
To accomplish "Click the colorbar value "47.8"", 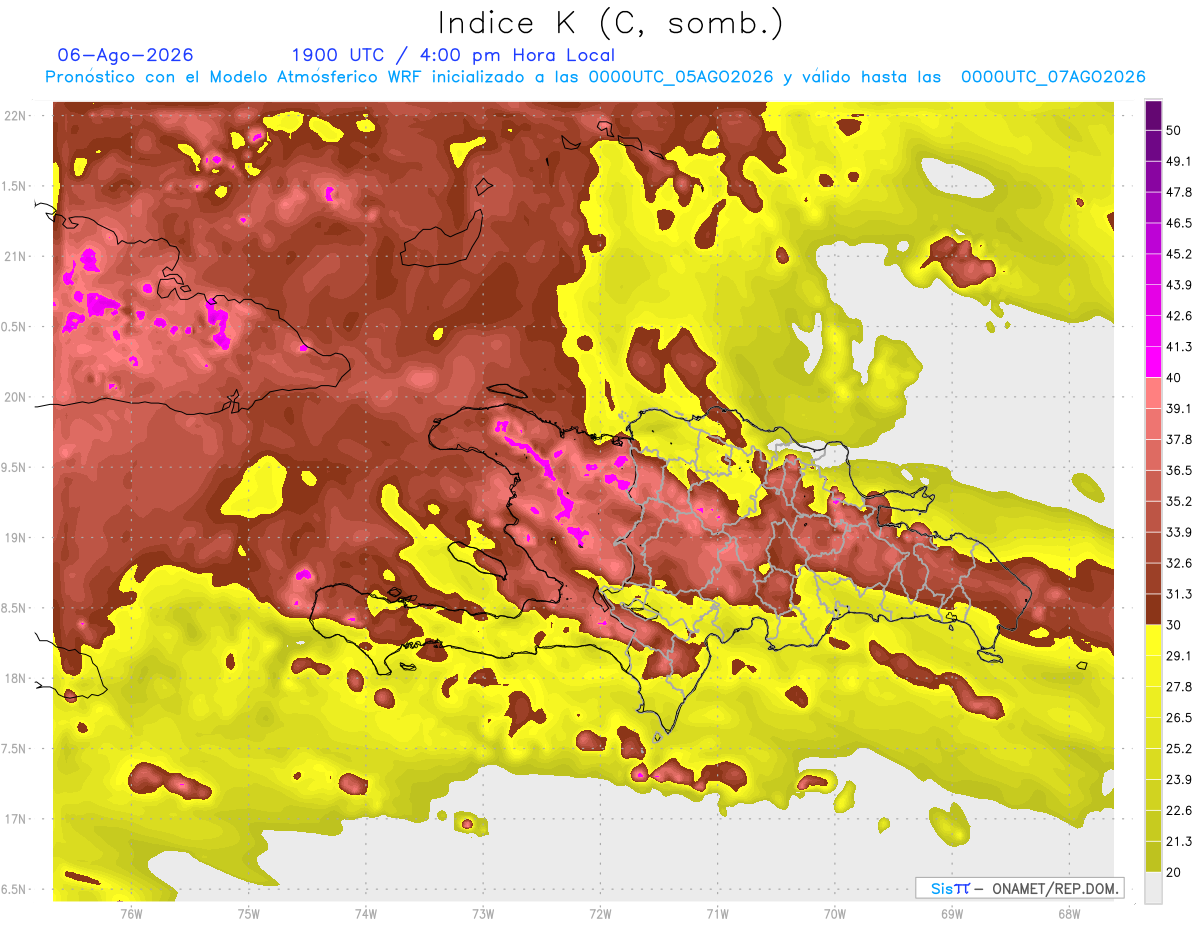I will [1177, 192].
